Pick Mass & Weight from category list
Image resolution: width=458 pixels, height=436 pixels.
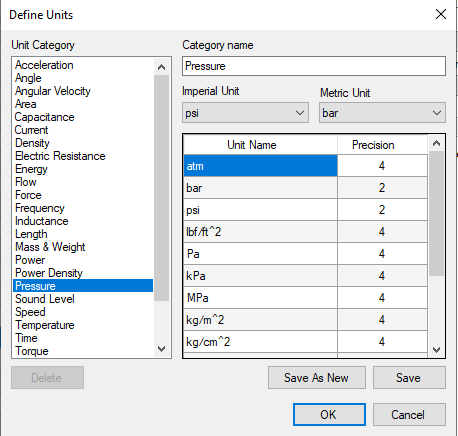tap(50, 247)
